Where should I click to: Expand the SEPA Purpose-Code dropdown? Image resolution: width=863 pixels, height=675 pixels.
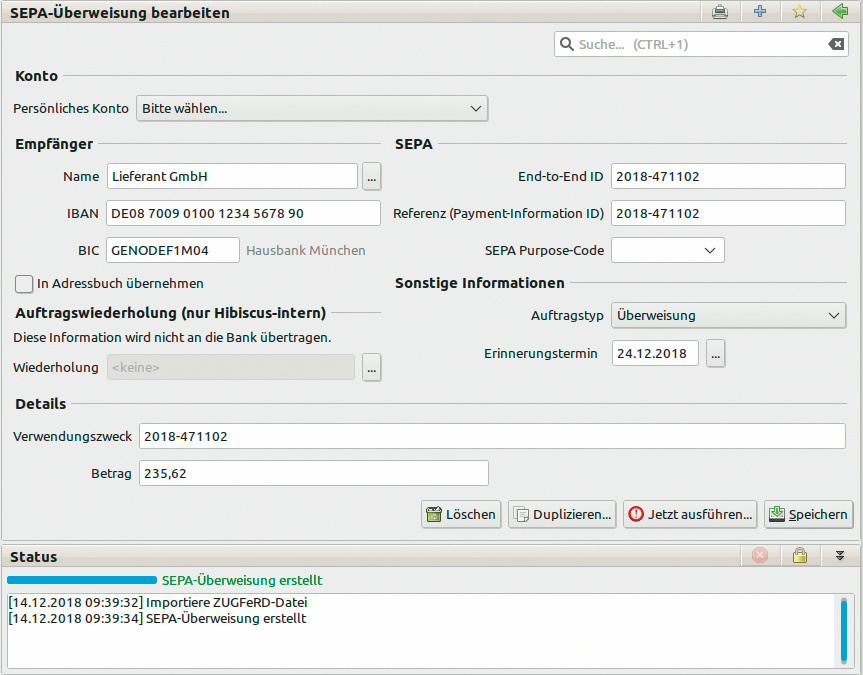[667, 250]
